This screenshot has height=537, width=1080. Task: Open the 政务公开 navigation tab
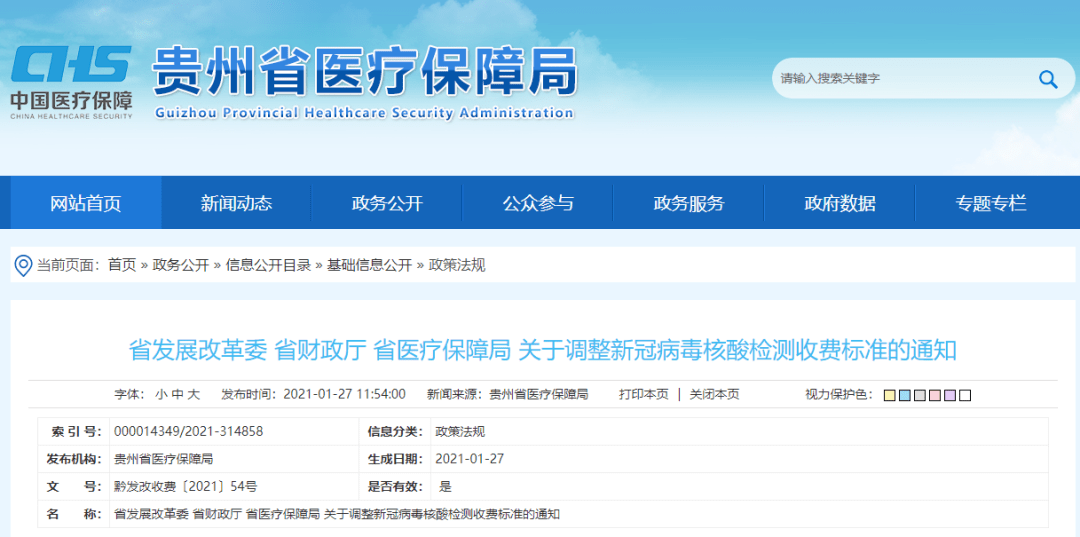387,203
